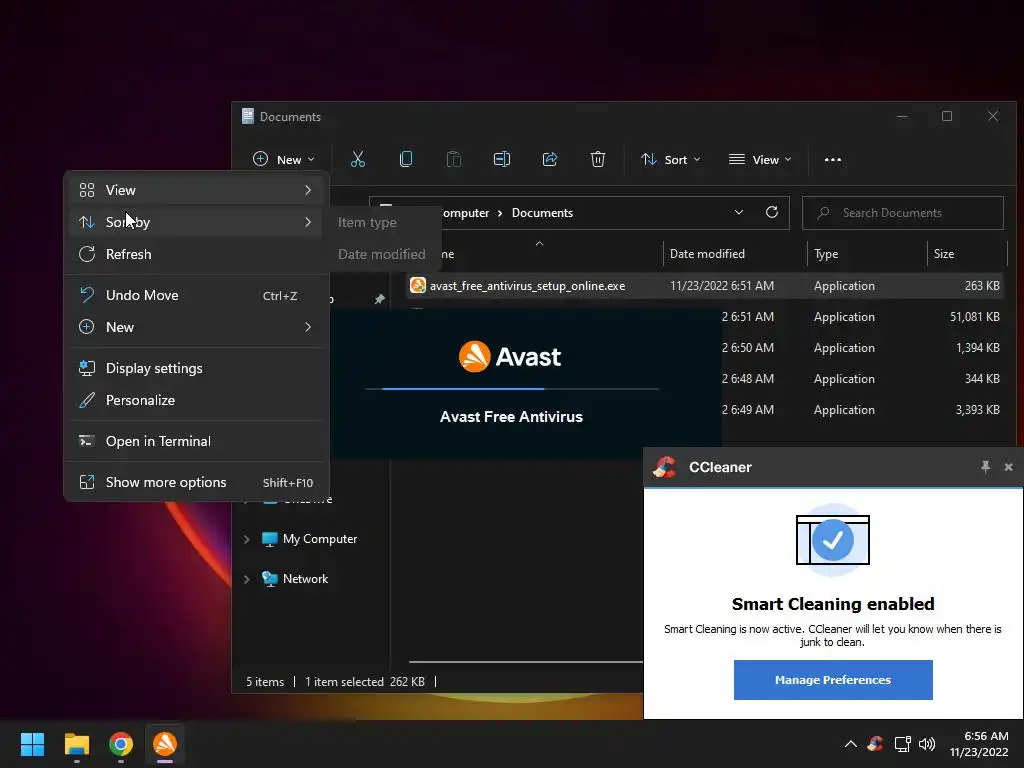Screen dimensions: 1024x768
Task: Click the Copy icon in Documents toolbar
Action: 406,159
